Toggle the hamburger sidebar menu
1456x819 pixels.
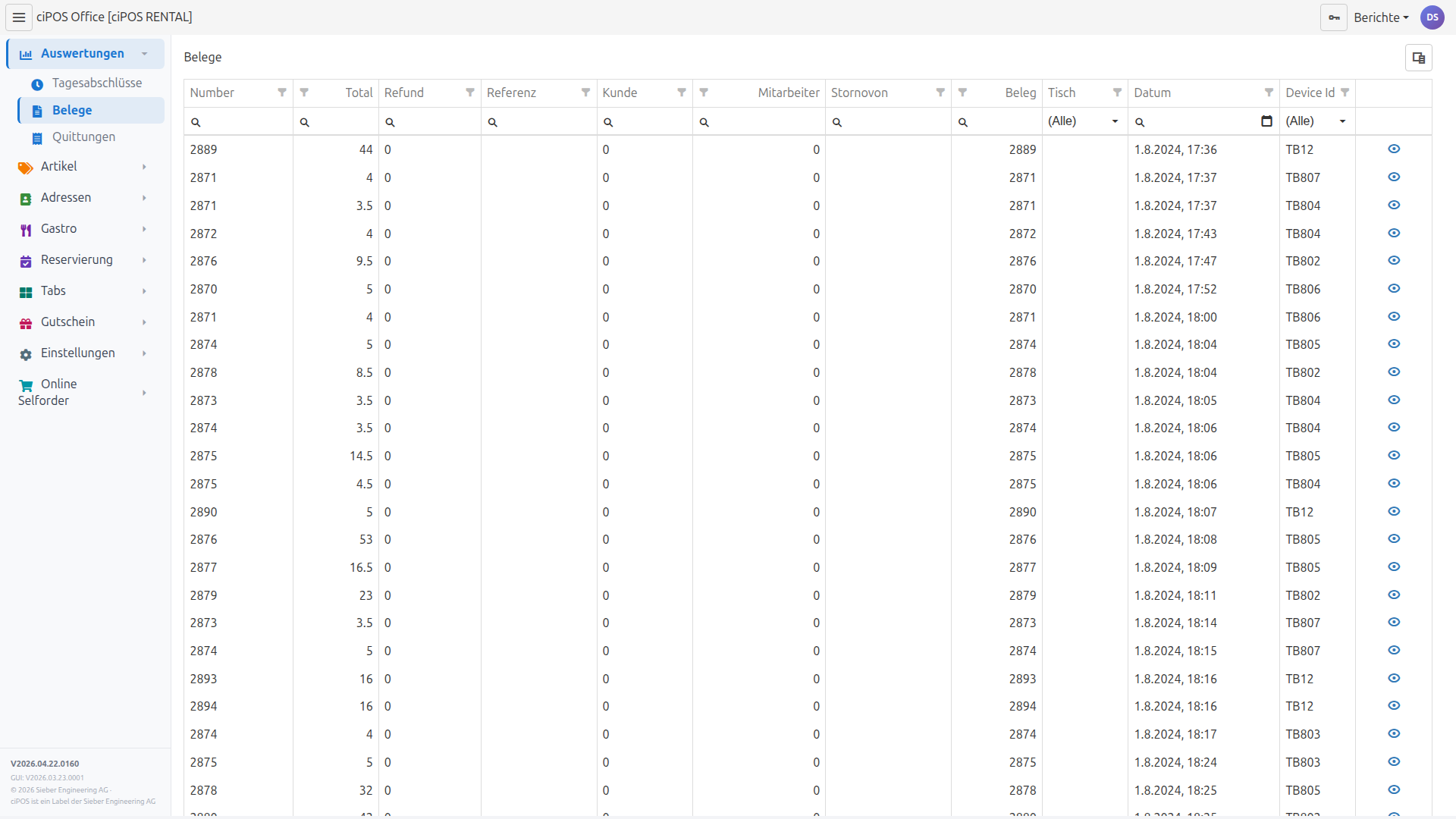[x=19, y=17]
